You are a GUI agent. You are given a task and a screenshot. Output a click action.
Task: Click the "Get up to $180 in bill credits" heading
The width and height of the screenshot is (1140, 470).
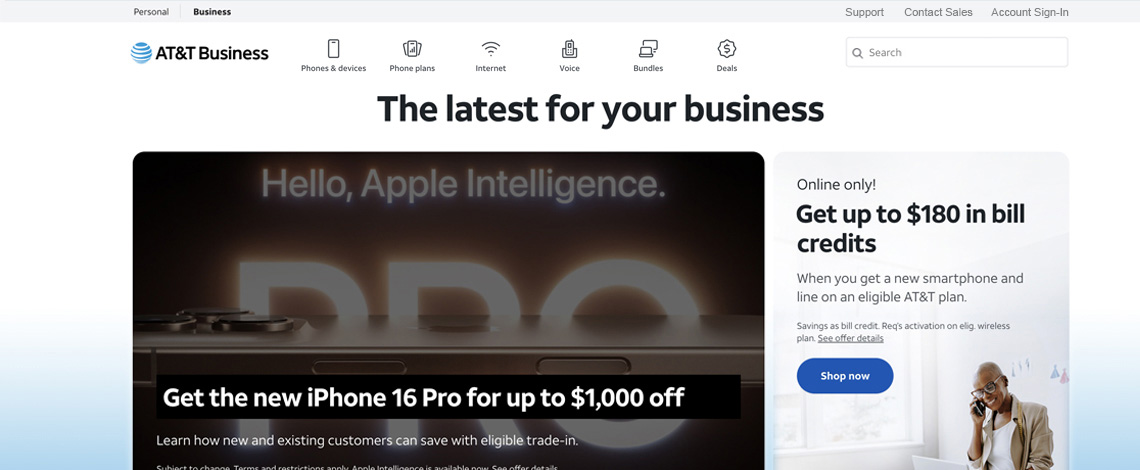click(x=910, y=228)
